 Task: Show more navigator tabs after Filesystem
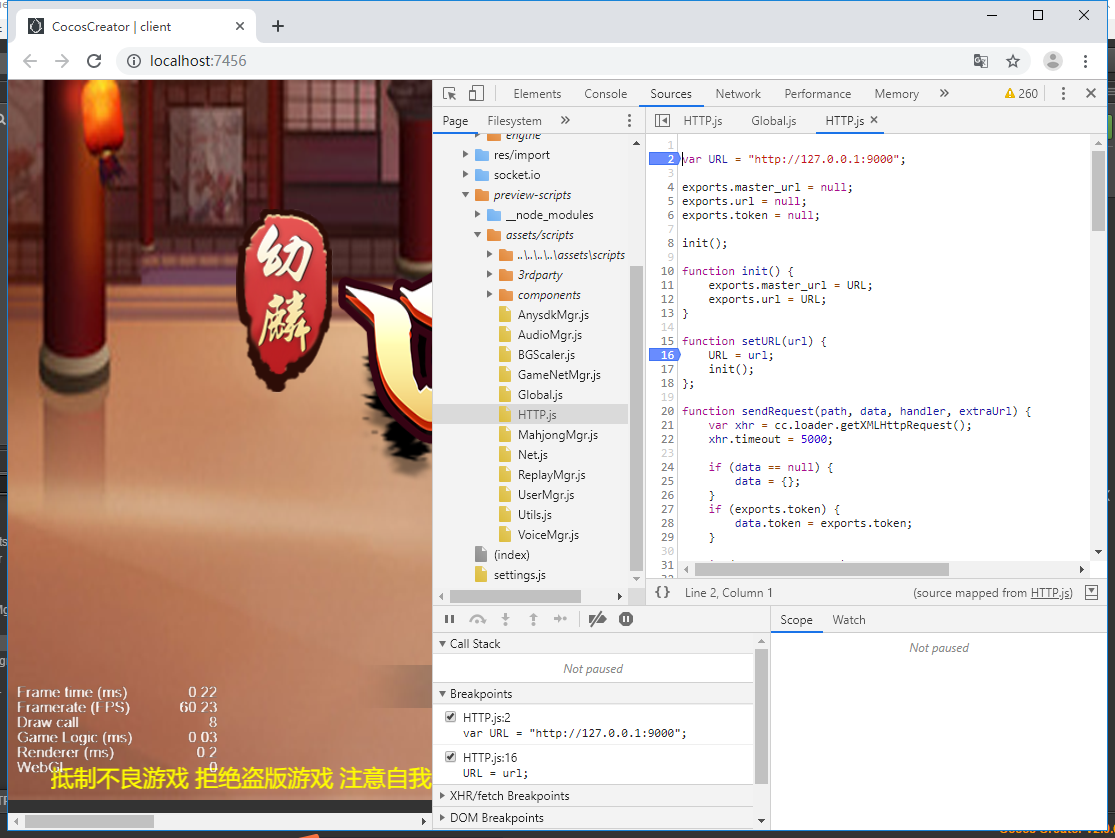(x=565, y=120)
